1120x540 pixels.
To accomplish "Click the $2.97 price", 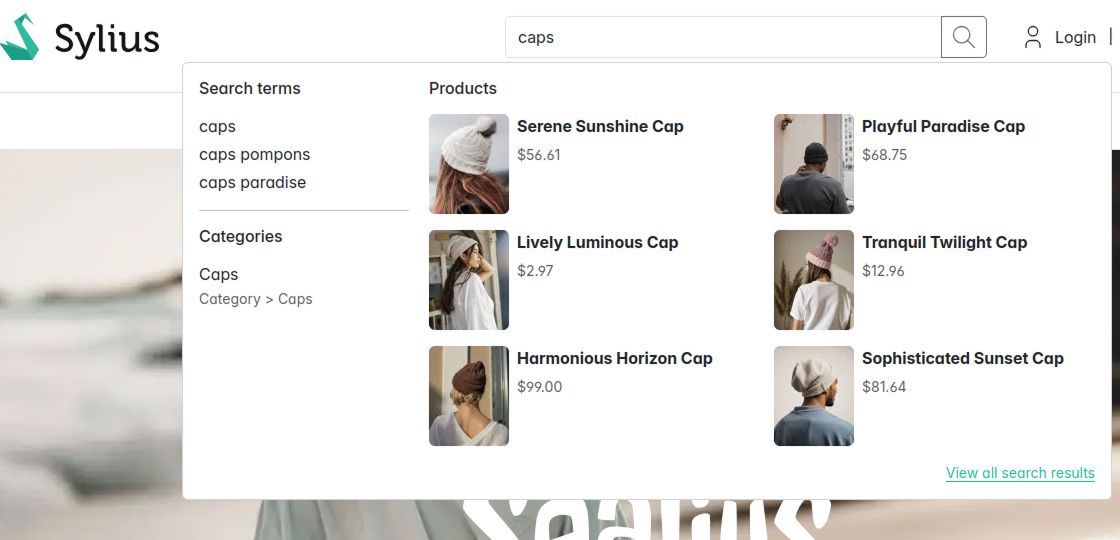I will click(535, 271).
